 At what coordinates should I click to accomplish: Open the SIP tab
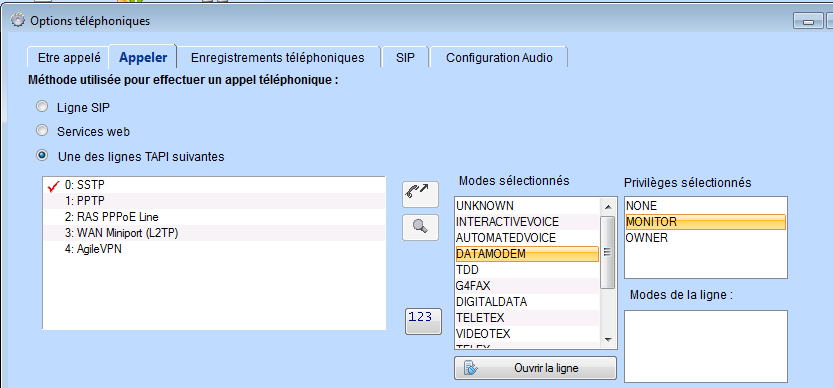pos(405,57)
